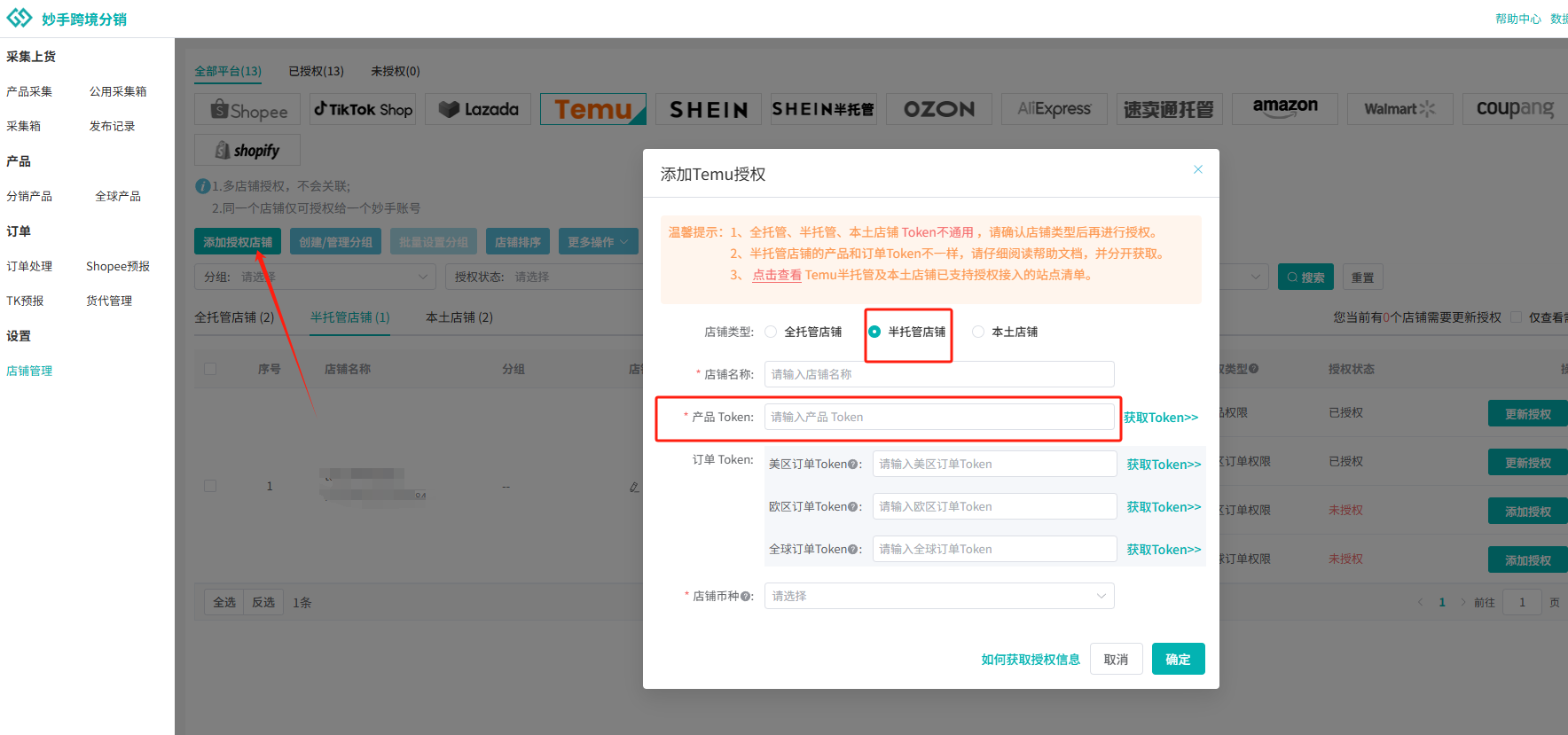Viewport: 1568px width, 735px height.
Task: Click 获取Token>> beside 美区订单Token field
Action: coord(1164,464)
